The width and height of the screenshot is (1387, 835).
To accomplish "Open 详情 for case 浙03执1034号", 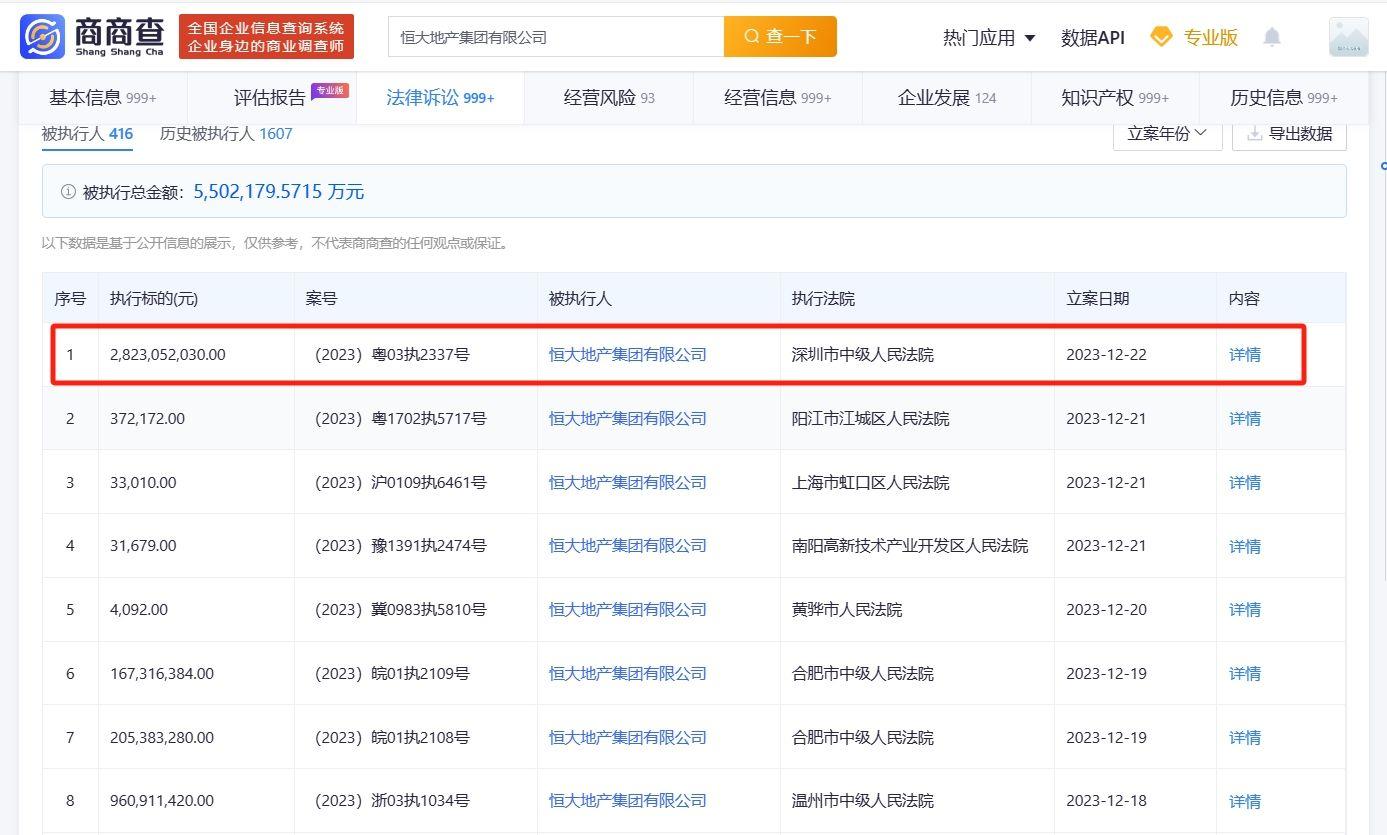I will (1245, 801).
